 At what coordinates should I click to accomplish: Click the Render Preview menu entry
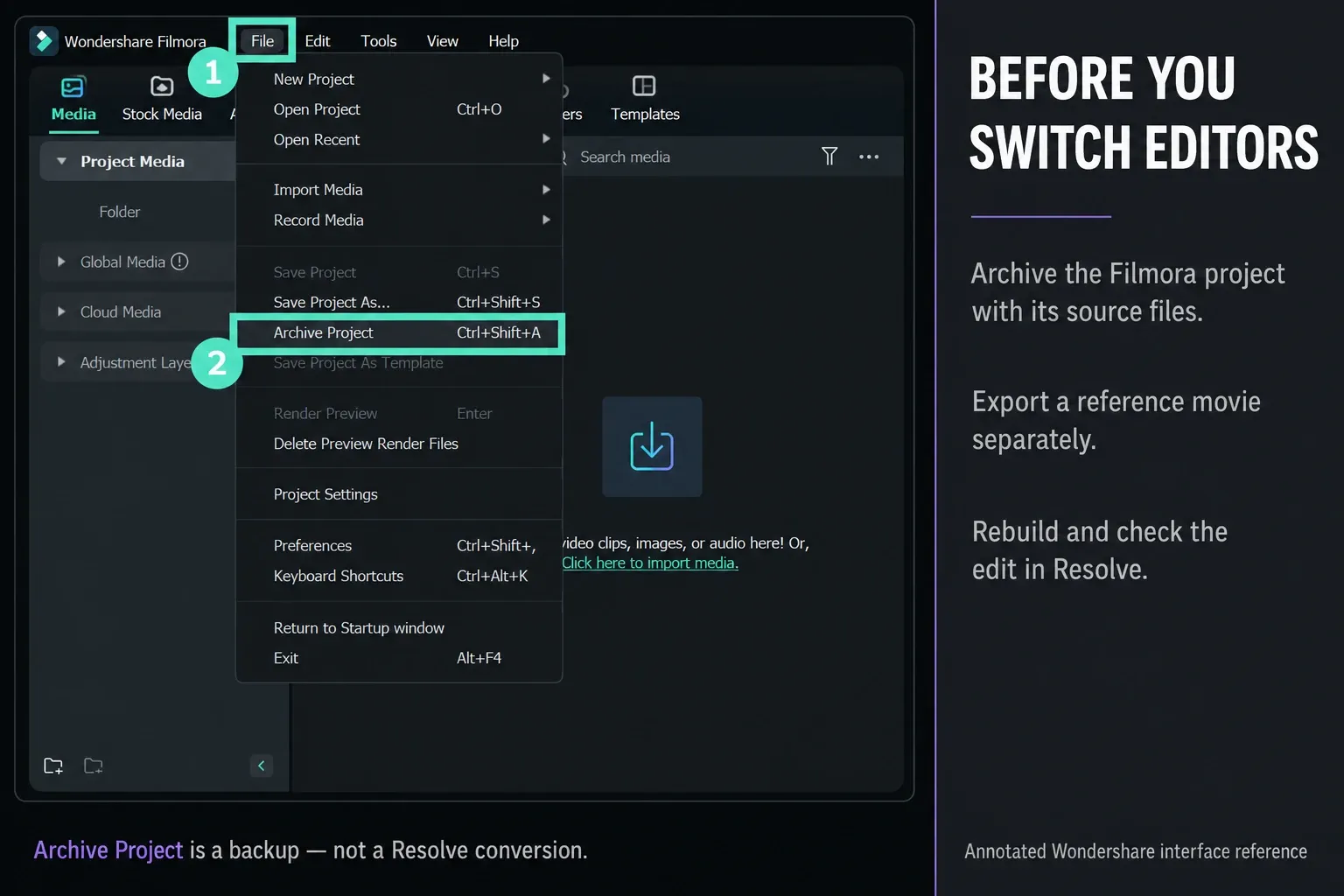pyautogui.click(x=399, y=413)
